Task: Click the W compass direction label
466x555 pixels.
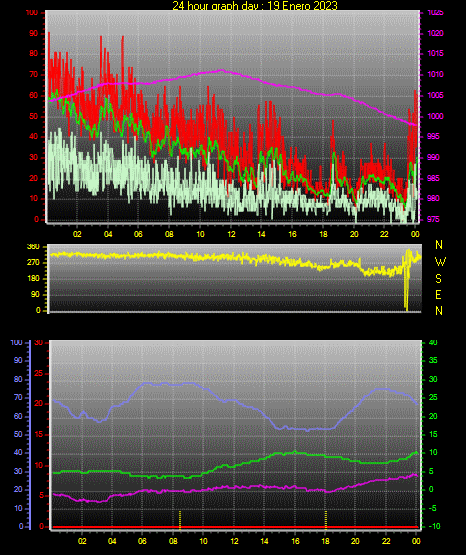Action: click(x=440, y=262)
